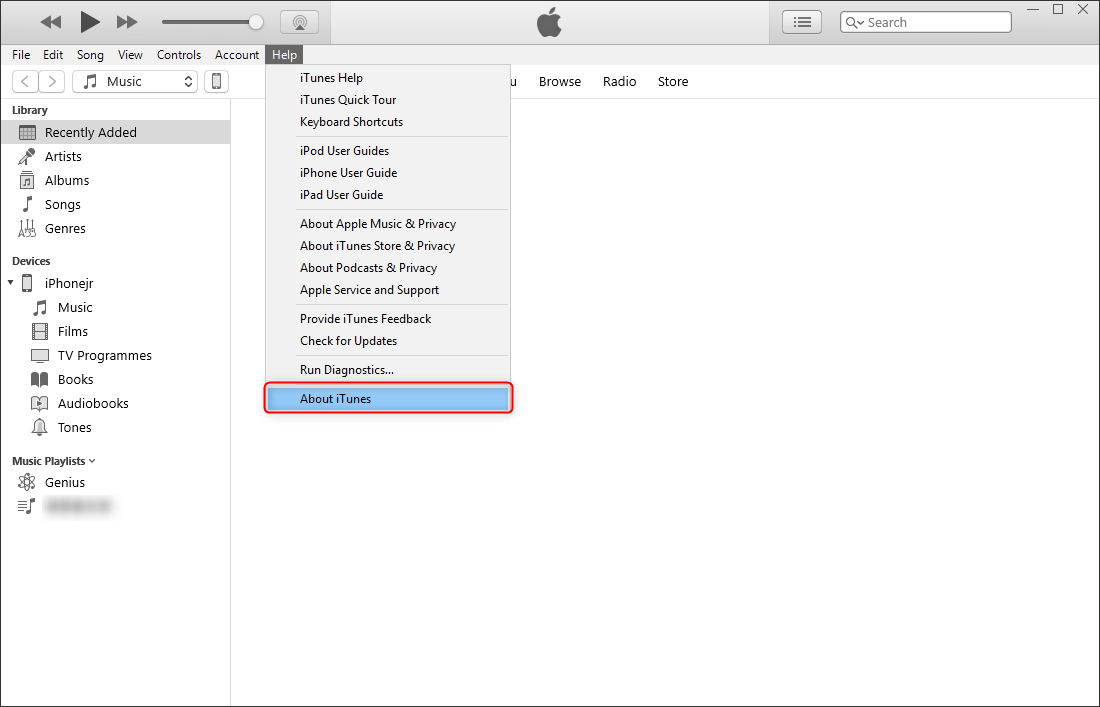Open the Account menu

click(236, 55)
